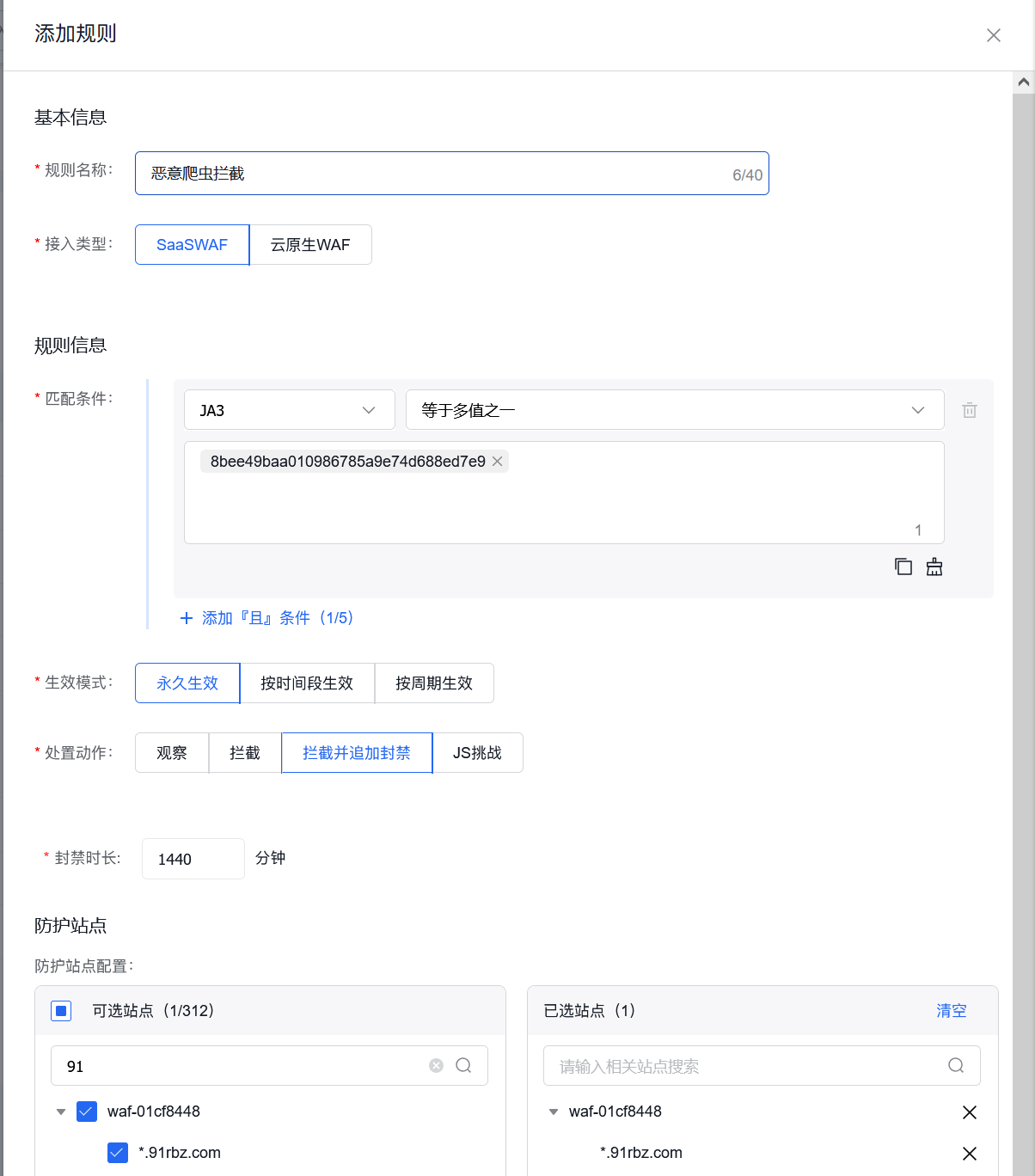Remove *.91rbz.com from selected sites
Image resolution: width=1035 pixels, height=1176 pixels.
[x=970, y=1153]
